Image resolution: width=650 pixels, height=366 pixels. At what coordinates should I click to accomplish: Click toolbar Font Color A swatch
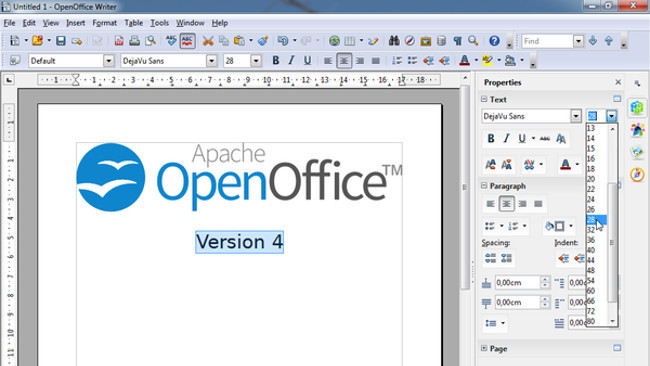[465, 61]
